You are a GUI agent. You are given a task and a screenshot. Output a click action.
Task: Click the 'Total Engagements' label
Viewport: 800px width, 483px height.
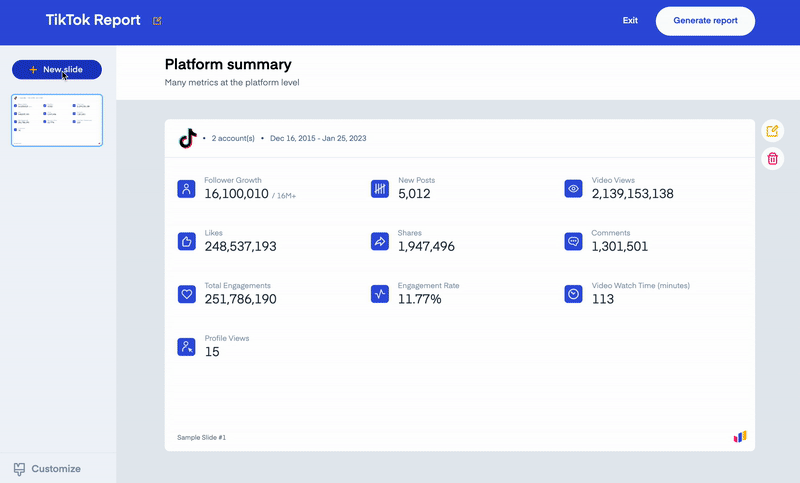[x=237, y=286]
